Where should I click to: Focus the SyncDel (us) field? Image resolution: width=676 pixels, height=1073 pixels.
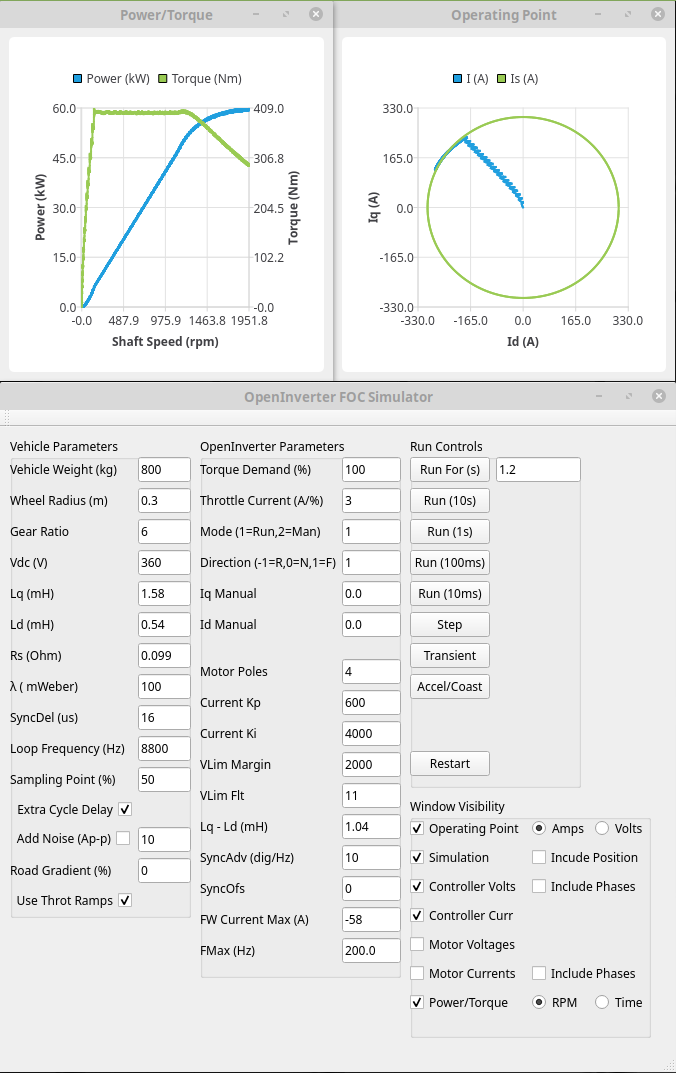(164, 718)
